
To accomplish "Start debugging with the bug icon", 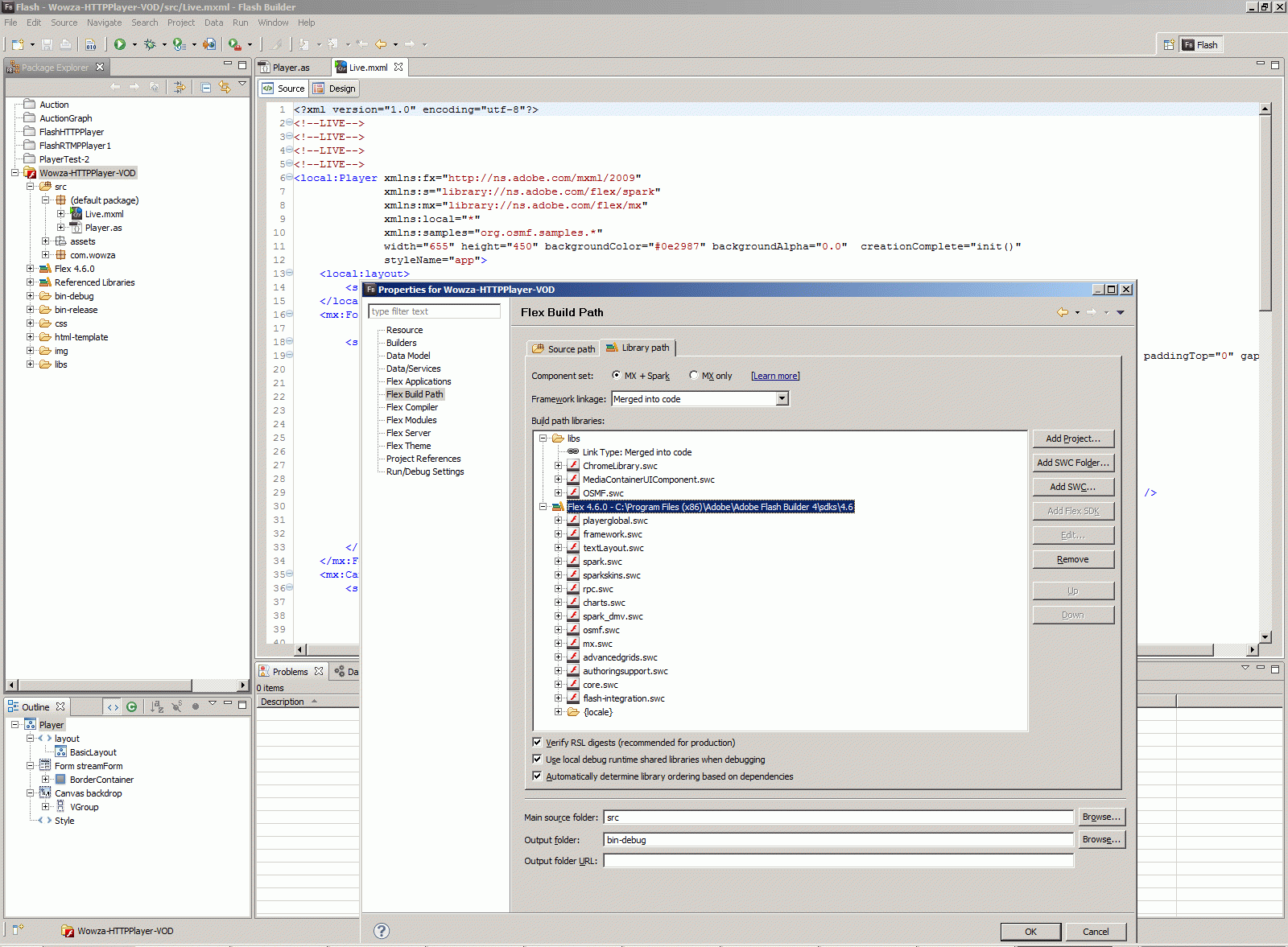I will (x=150, y=45).
